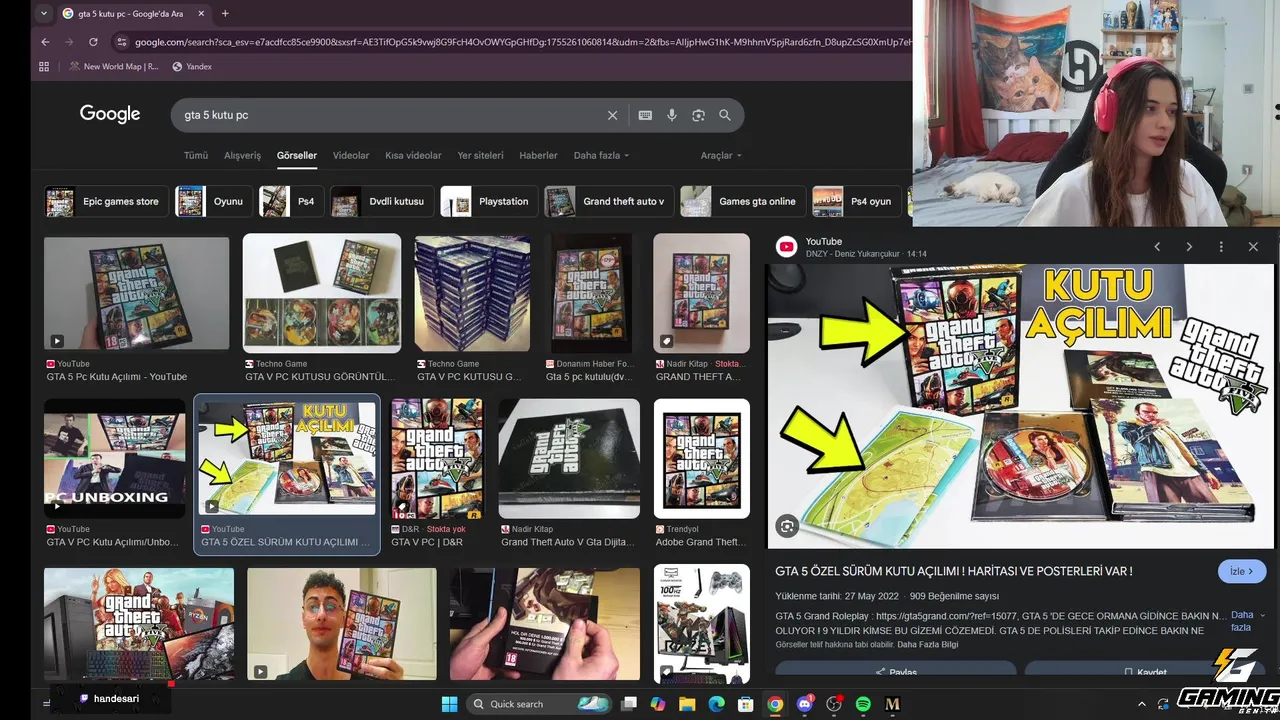The height and width of the screenshot is (720, 1280).
Task: Open Task View on taskbar
Action: coord(629,704)
